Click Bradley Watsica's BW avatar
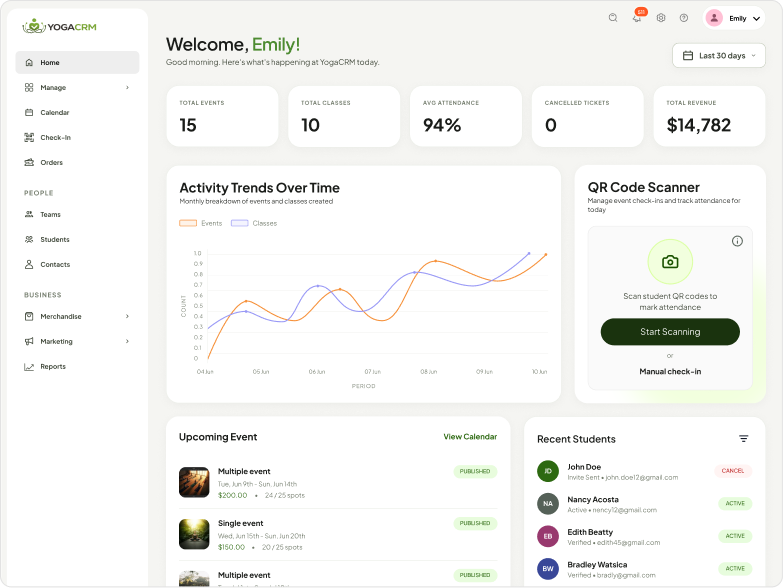Image resolution: width=783 pixels, height=588 pixels. pos(548,569)
